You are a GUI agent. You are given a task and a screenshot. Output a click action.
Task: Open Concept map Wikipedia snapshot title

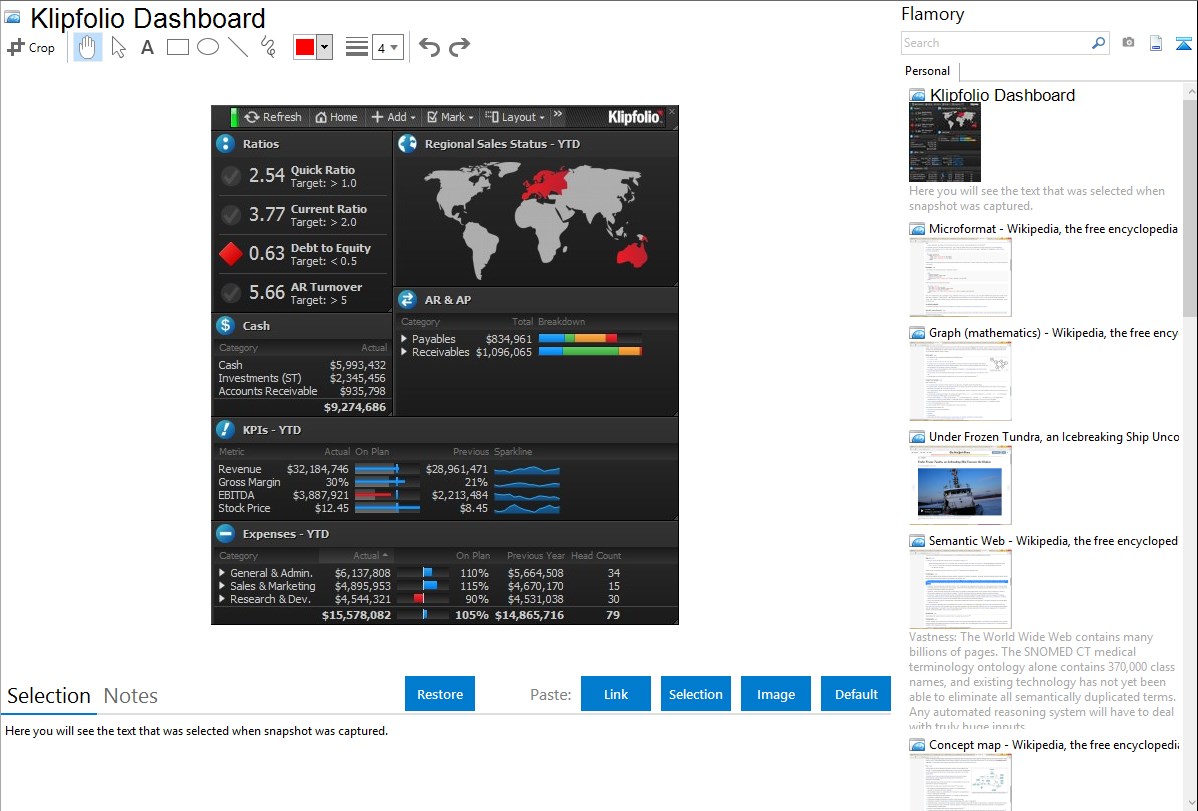(1053, 744)
